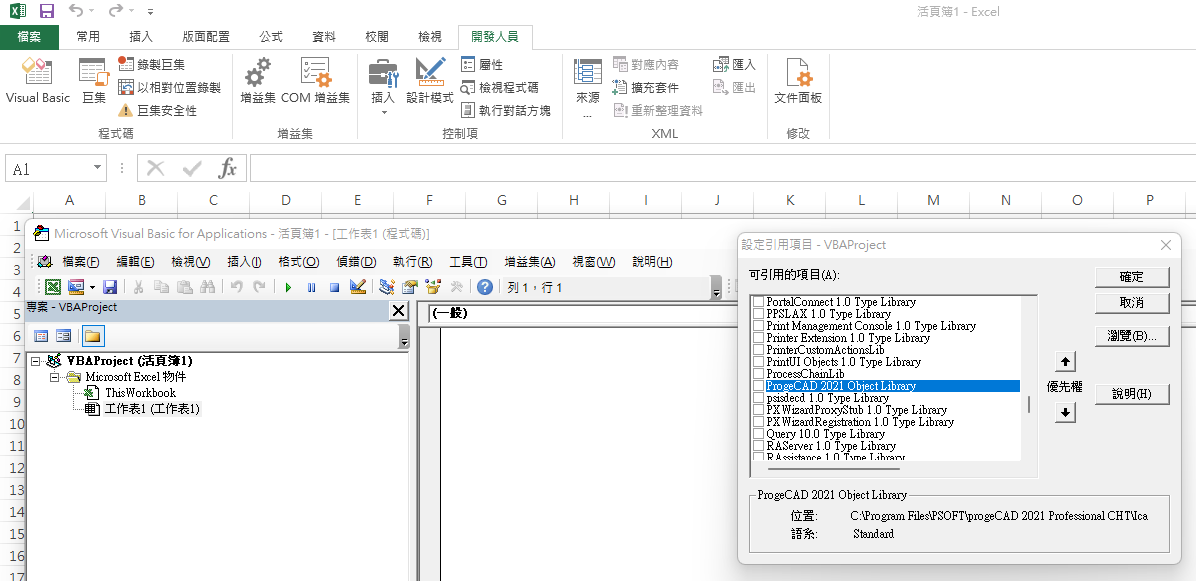Start 錄製巨集 macro recording
The height and width of the screenshot is (581, 1196).
click(151, 65)
